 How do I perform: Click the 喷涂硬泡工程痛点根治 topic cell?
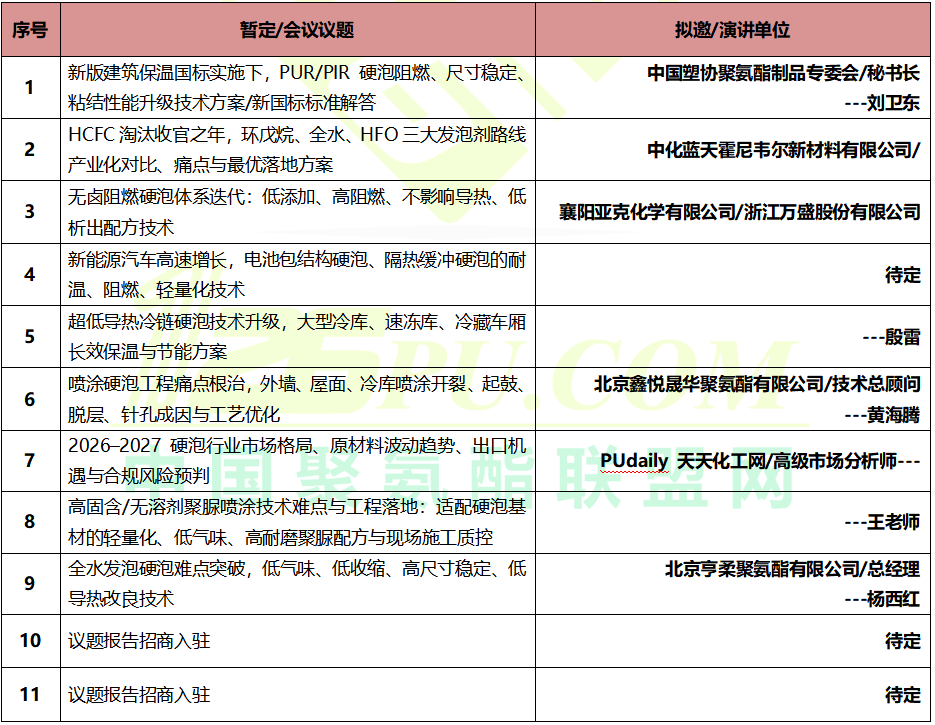coord(298,399)
